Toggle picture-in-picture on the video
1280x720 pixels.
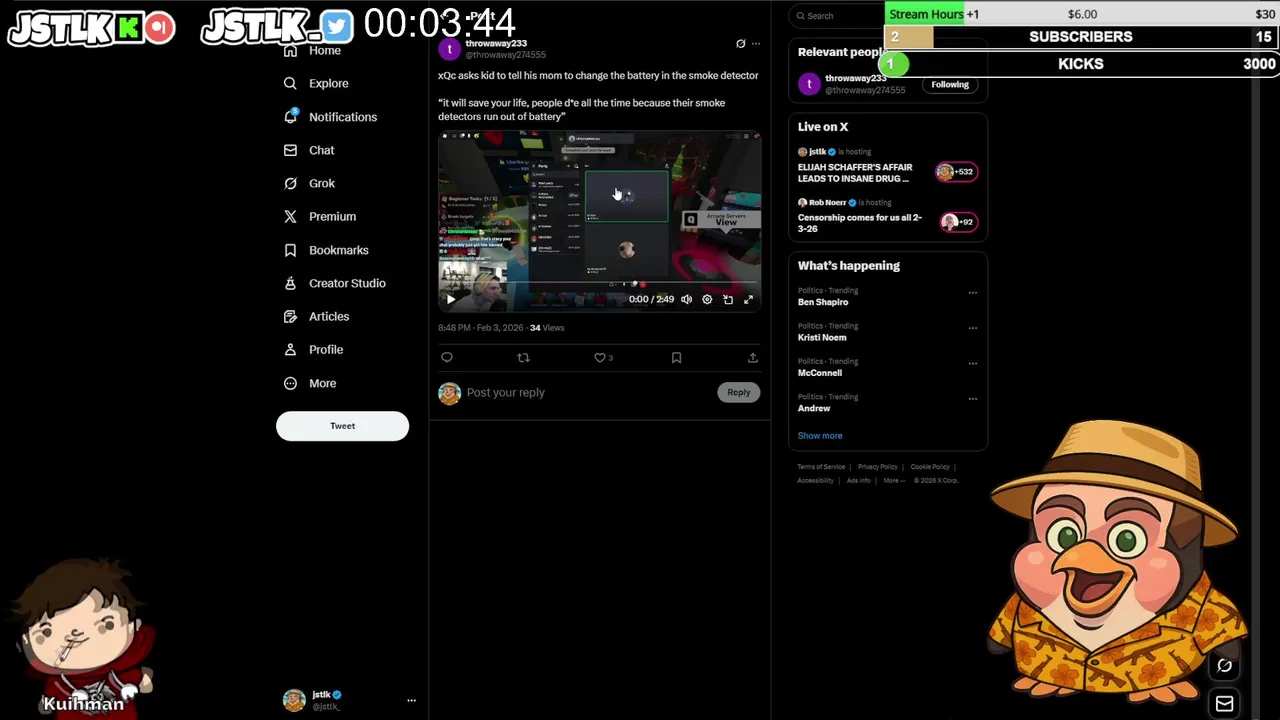pyautogui.click(x=728, y=299)
